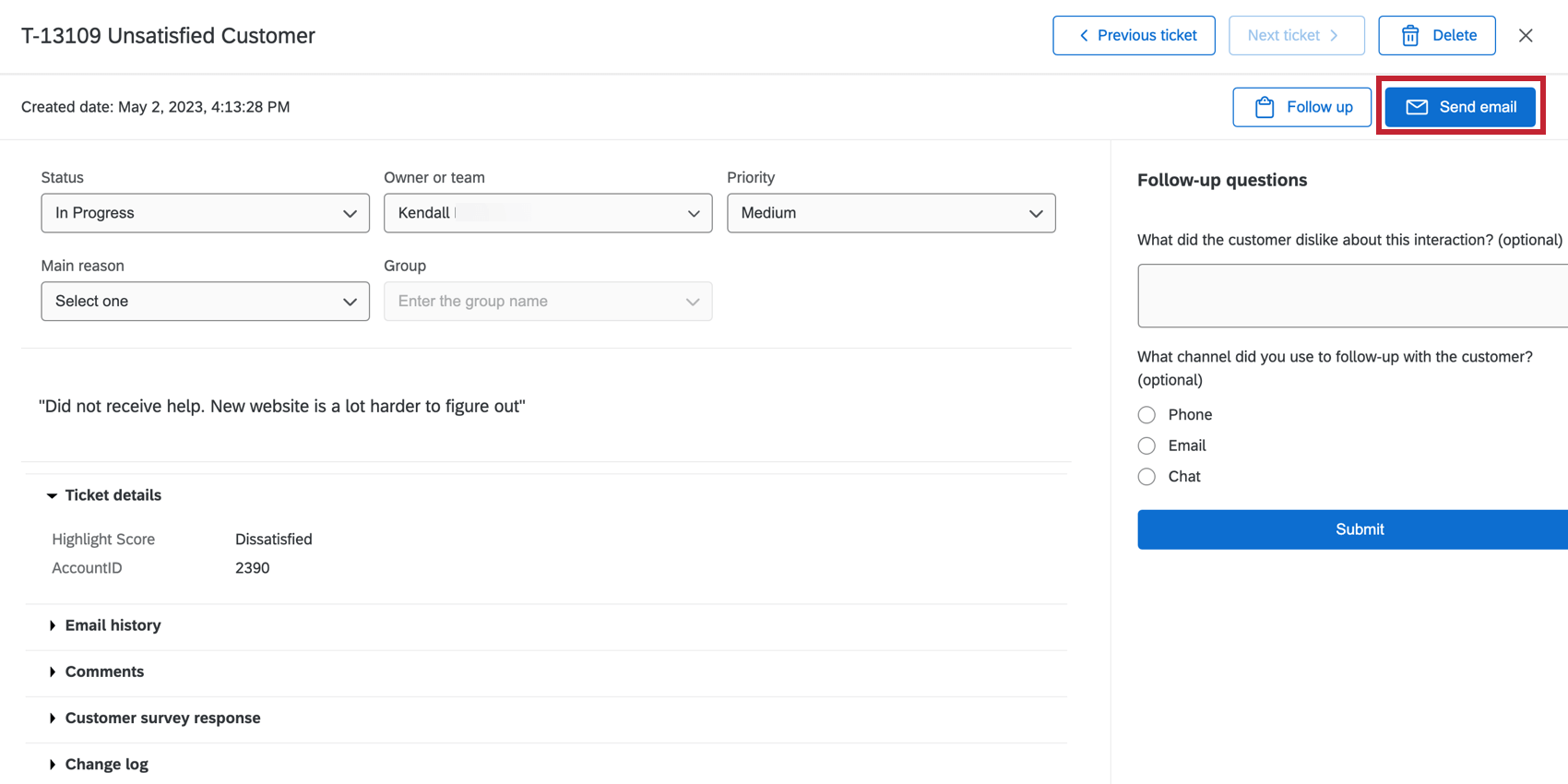Select the Phone radio button
This screenshot has width=1568, height=784.
pyautogui.click(x=1146, y=415)
